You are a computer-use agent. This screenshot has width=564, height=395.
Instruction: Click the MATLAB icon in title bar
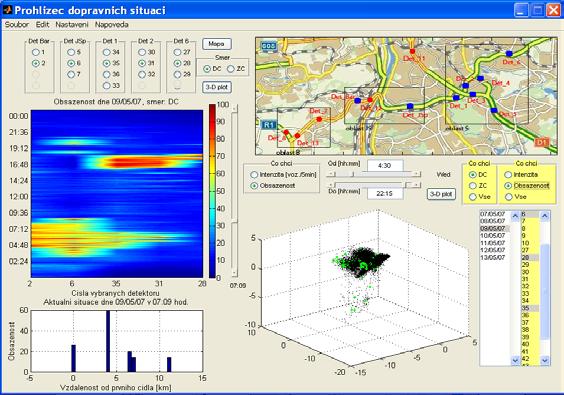7,9
